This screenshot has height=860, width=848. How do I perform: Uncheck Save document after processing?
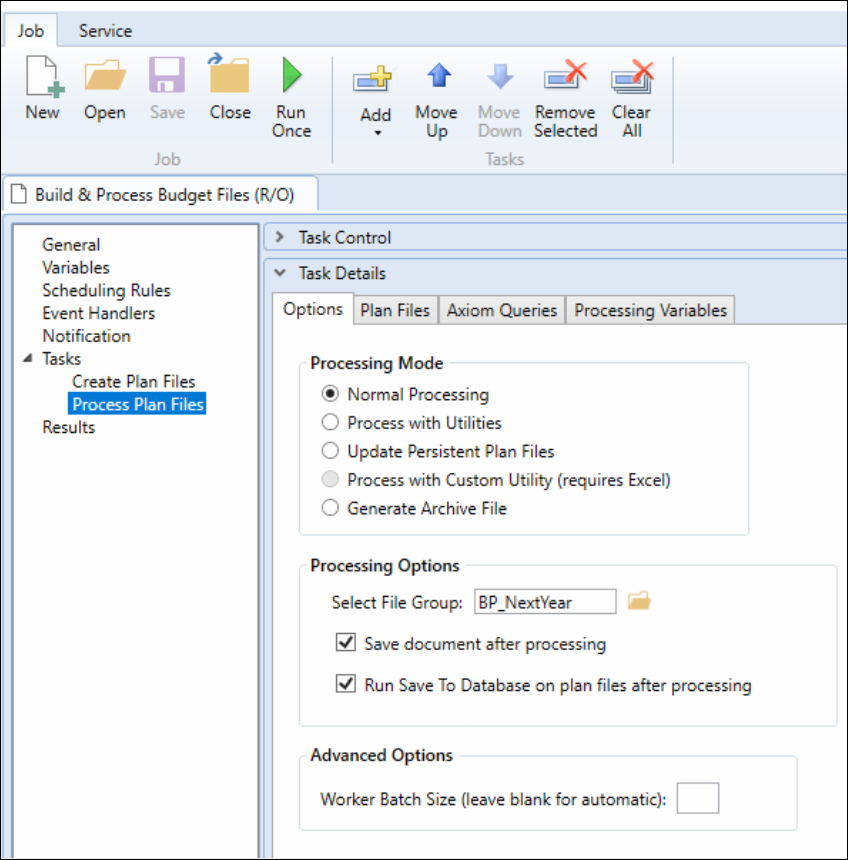click(x=346, y=644)
